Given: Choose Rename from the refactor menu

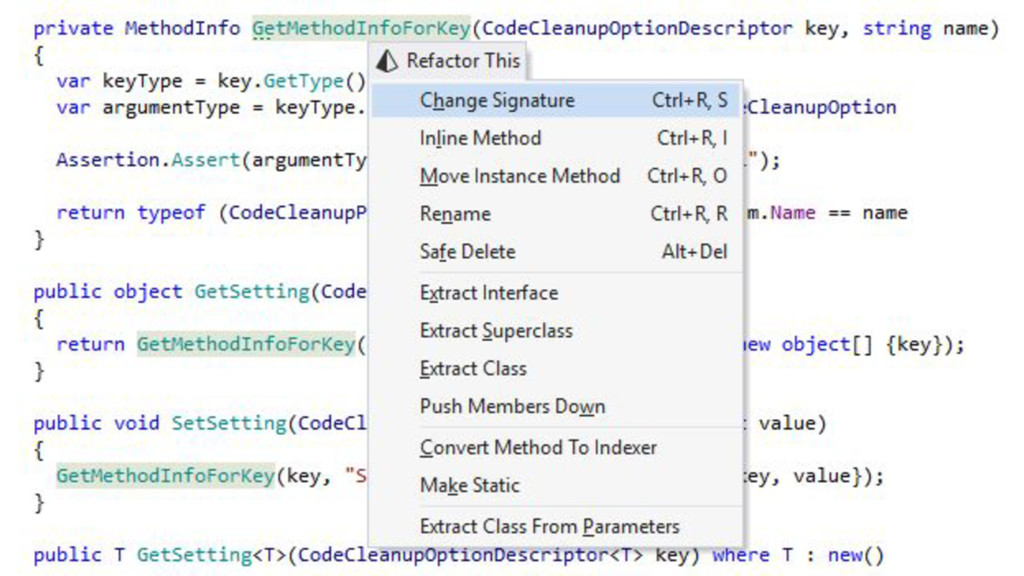Looking at the screenshot, I should (x=555, y=214).
